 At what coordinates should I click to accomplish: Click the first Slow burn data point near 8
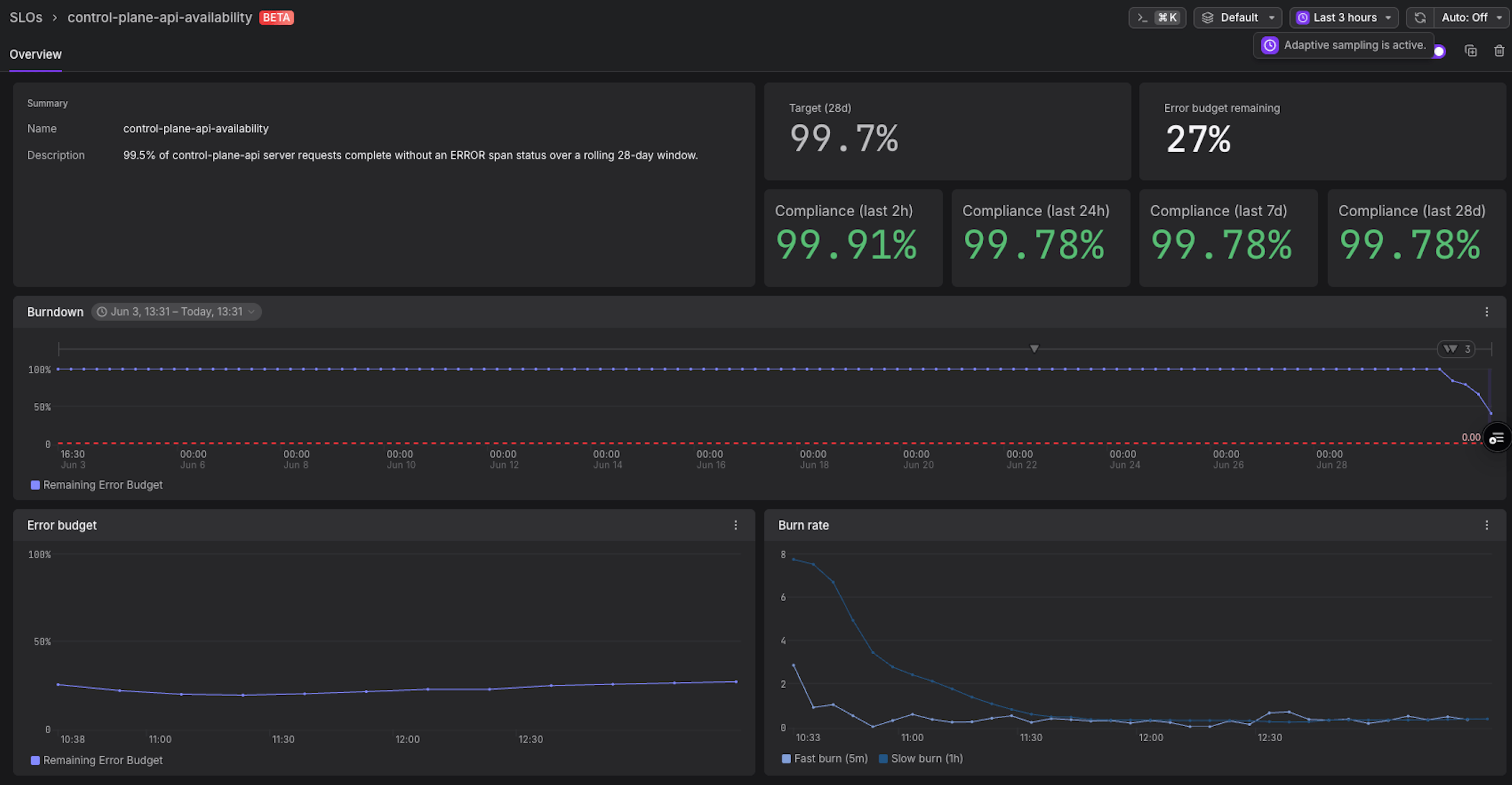click(793, 559)
